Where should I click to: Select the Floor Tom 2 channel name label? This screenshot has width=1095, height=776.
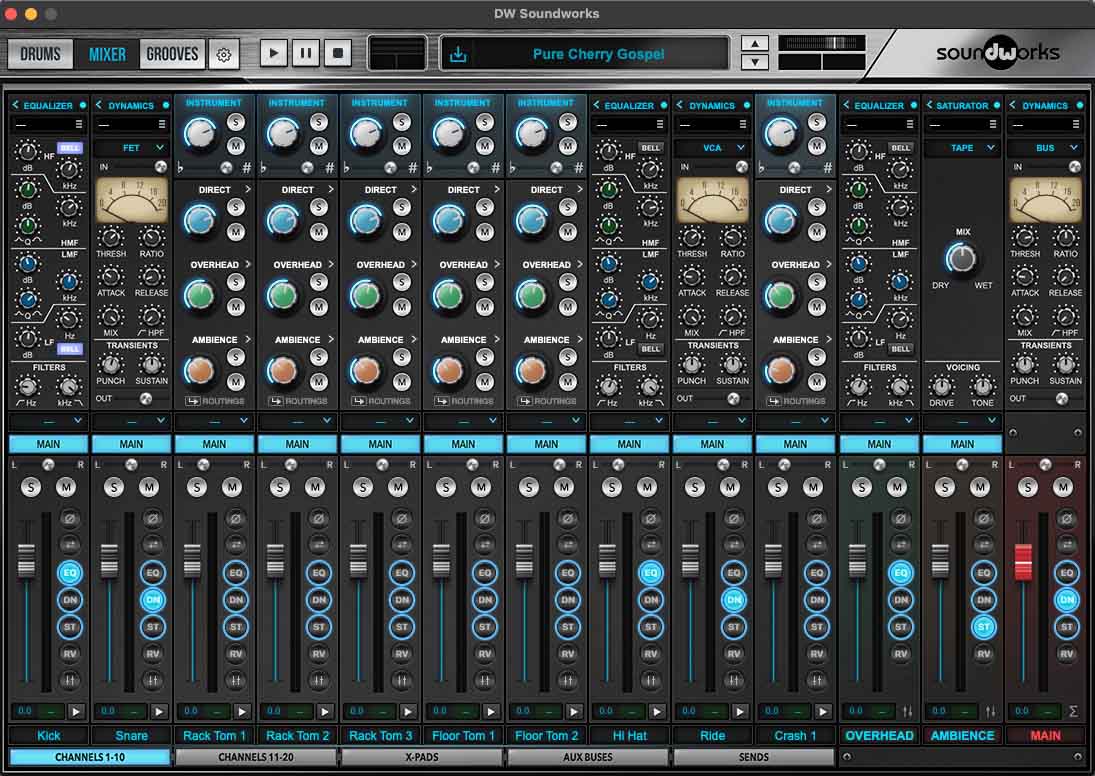coord(546,735)
